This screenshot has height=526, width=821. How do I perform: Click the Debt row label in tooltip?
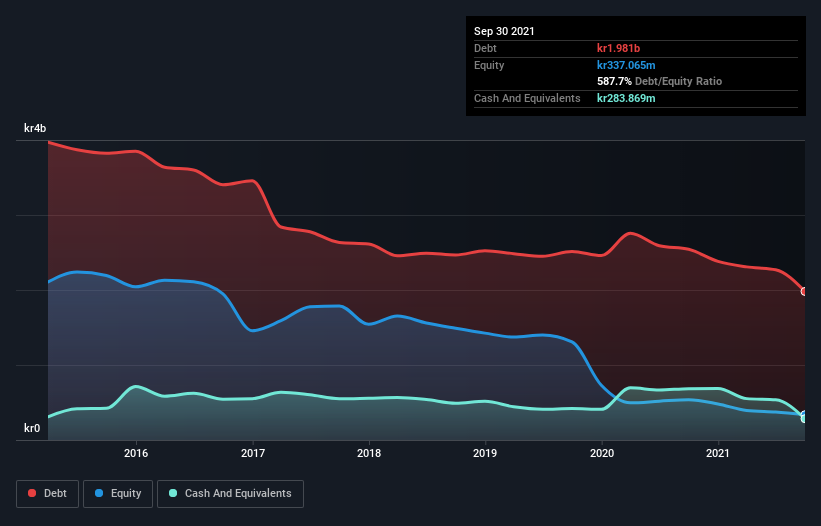(x=485, y=48)
